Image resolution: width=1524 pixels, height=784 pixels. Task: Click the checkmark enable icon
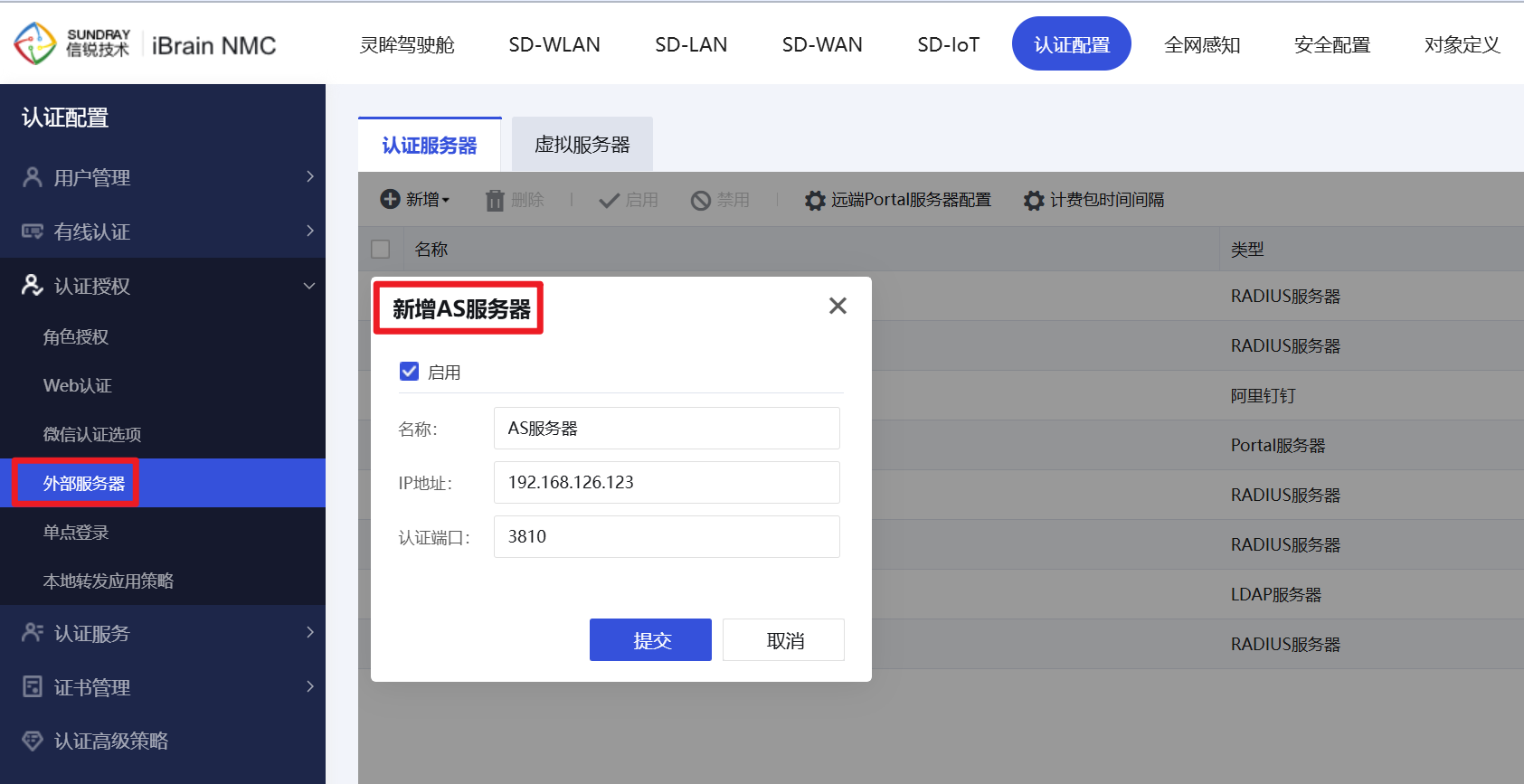coord(610,200)
